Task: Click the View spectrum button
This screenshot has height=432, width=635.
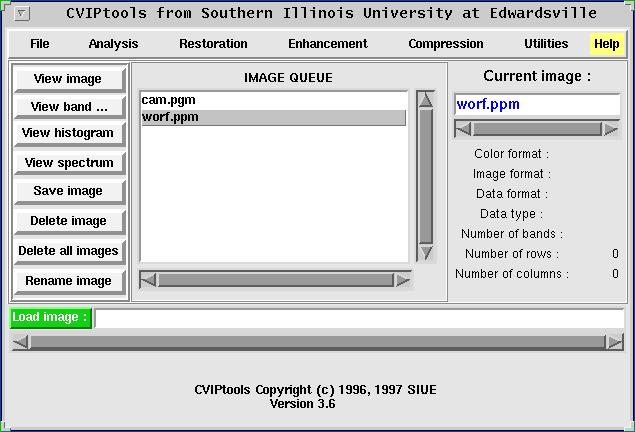Action: [68, 163]
